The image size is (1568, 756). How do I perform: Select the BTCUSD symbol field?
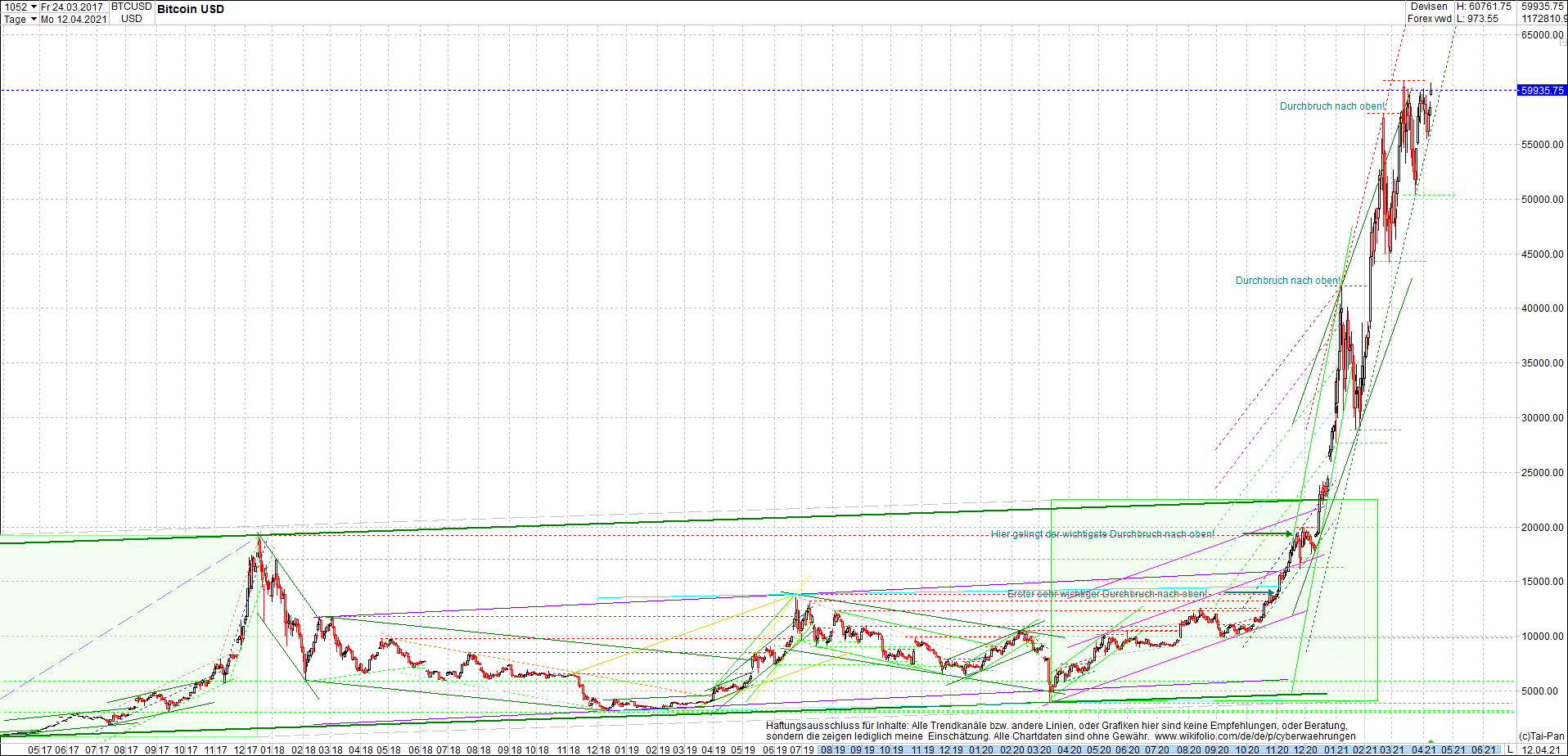coord(132,7)
